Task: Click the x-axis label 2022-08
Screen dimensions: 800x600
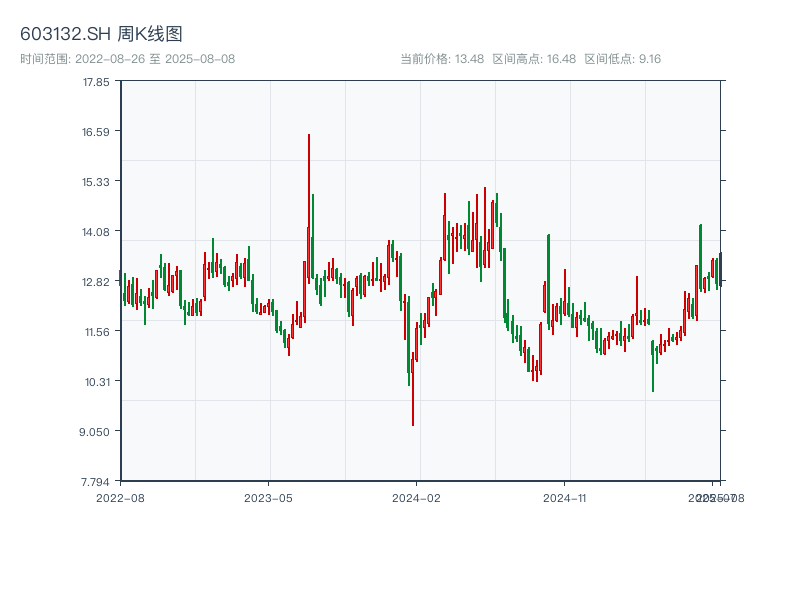Action: 120,498
